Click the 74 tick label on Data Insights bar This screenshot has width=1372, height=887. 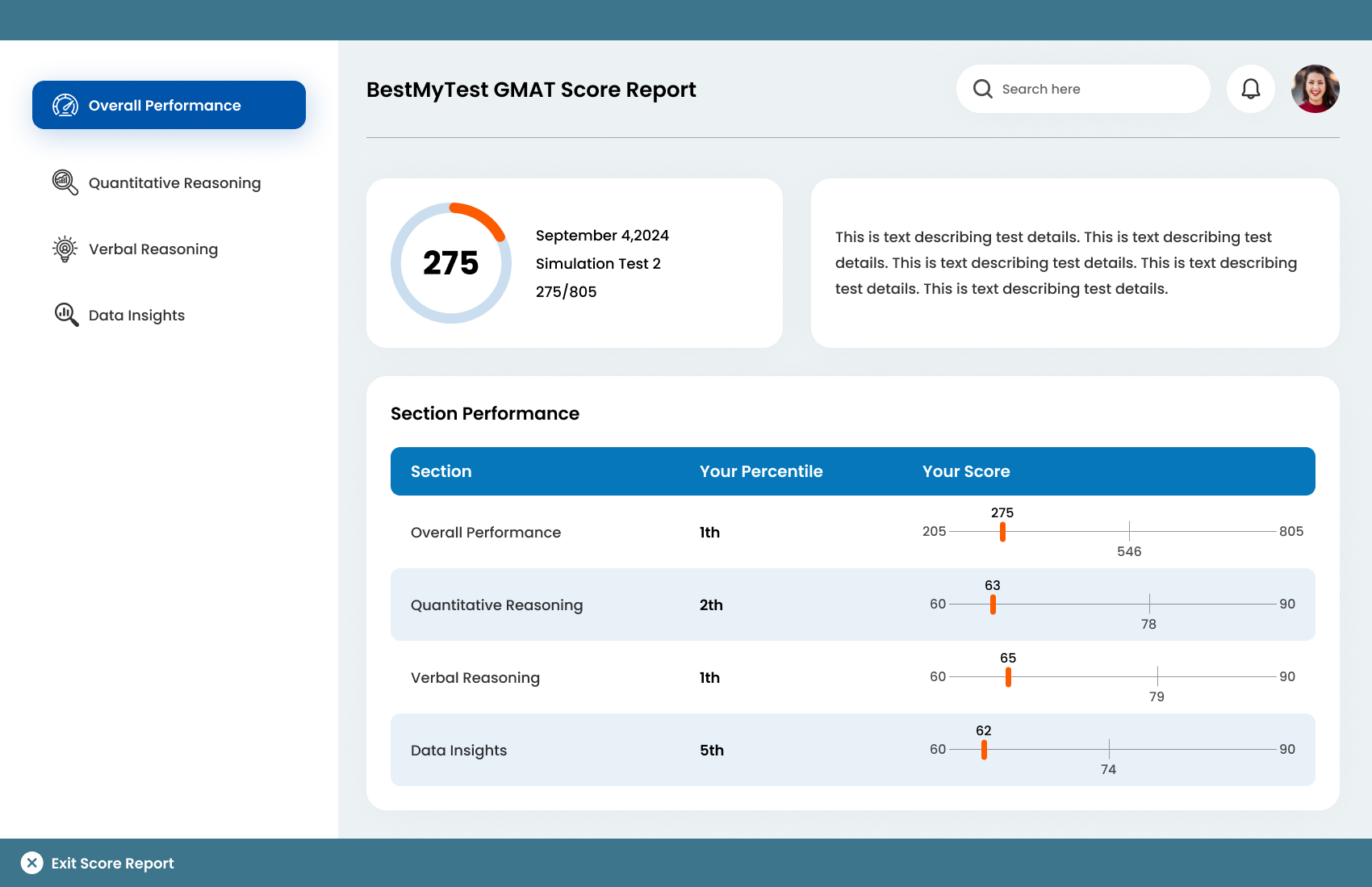(1108, 769)
